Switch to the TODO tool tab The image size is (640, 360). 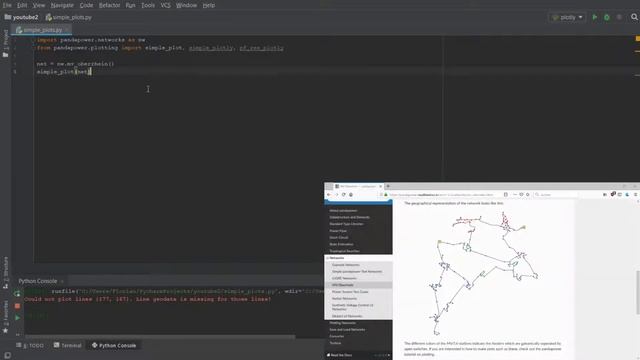pyautogui.click(x=30, y=345)
